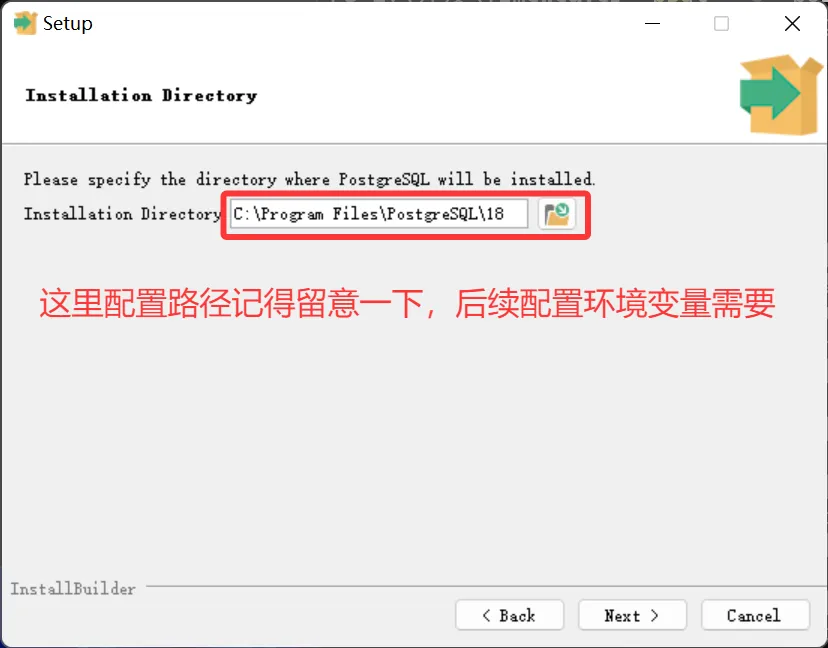Click the end of the path text "18"
Viewport: 828px width, 648px height.
click(495, 214)
